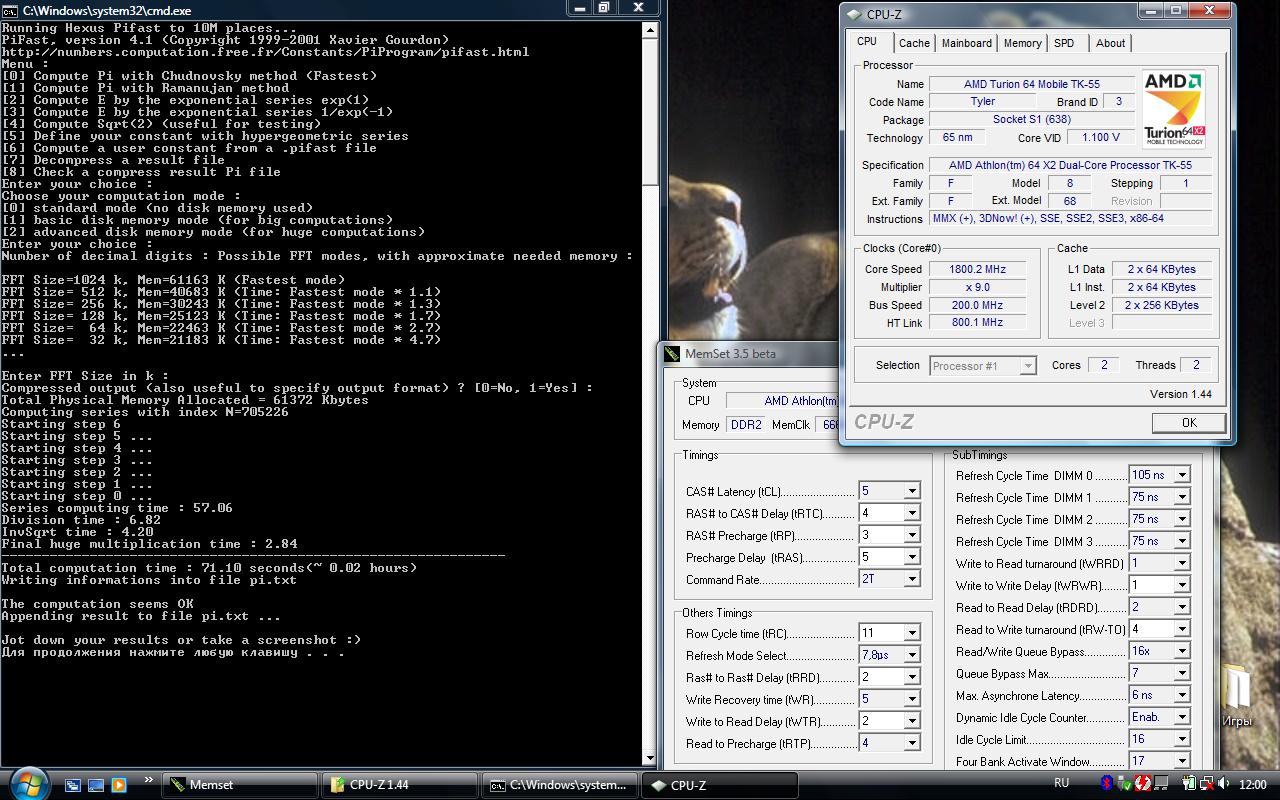Open the Read to Precharge (tRTP) dropdown
The width and height of the screenshot is (1280, 800).
click(911, 743)
